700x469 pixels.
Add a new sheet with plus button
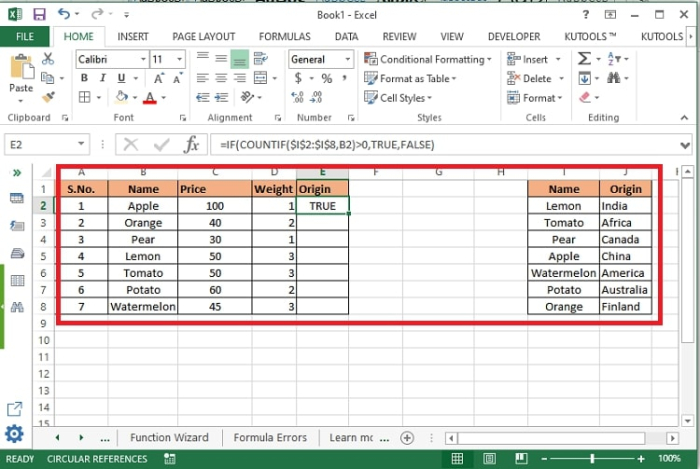pyautogui.click(x=407, y=438)
